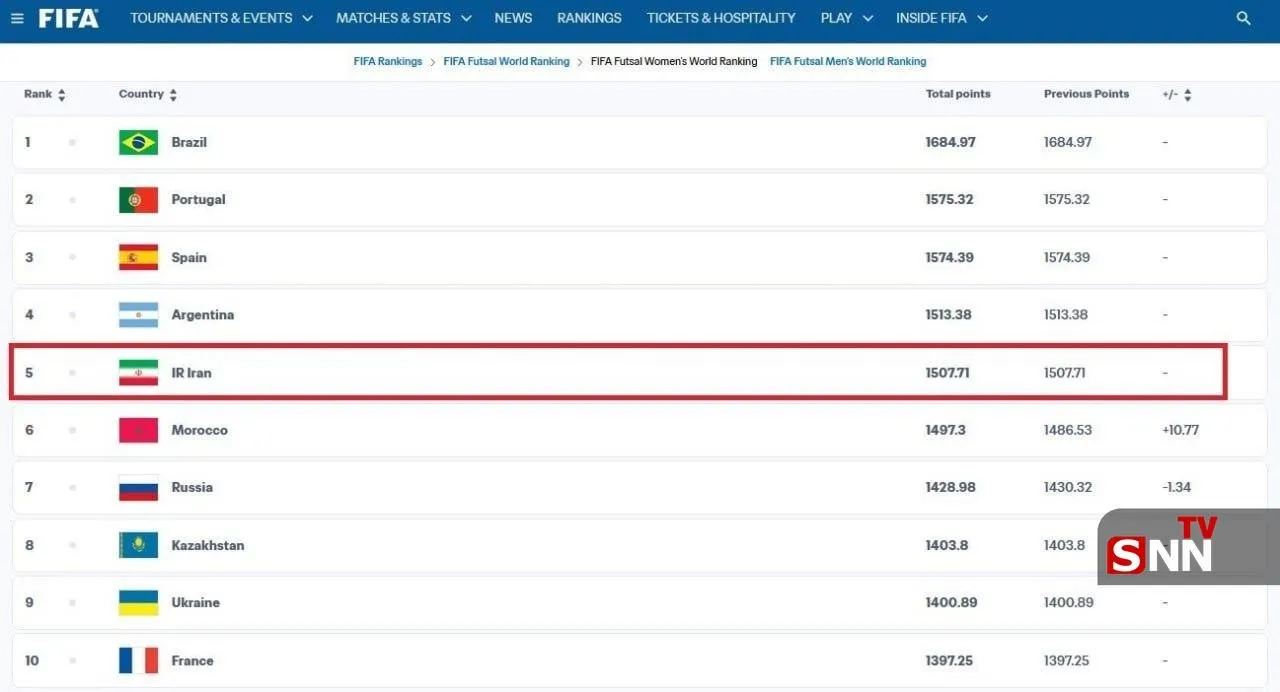The image size is (1280, 692).
Task: Click the Portugal flag icon
Action: [x=138, y=200]
